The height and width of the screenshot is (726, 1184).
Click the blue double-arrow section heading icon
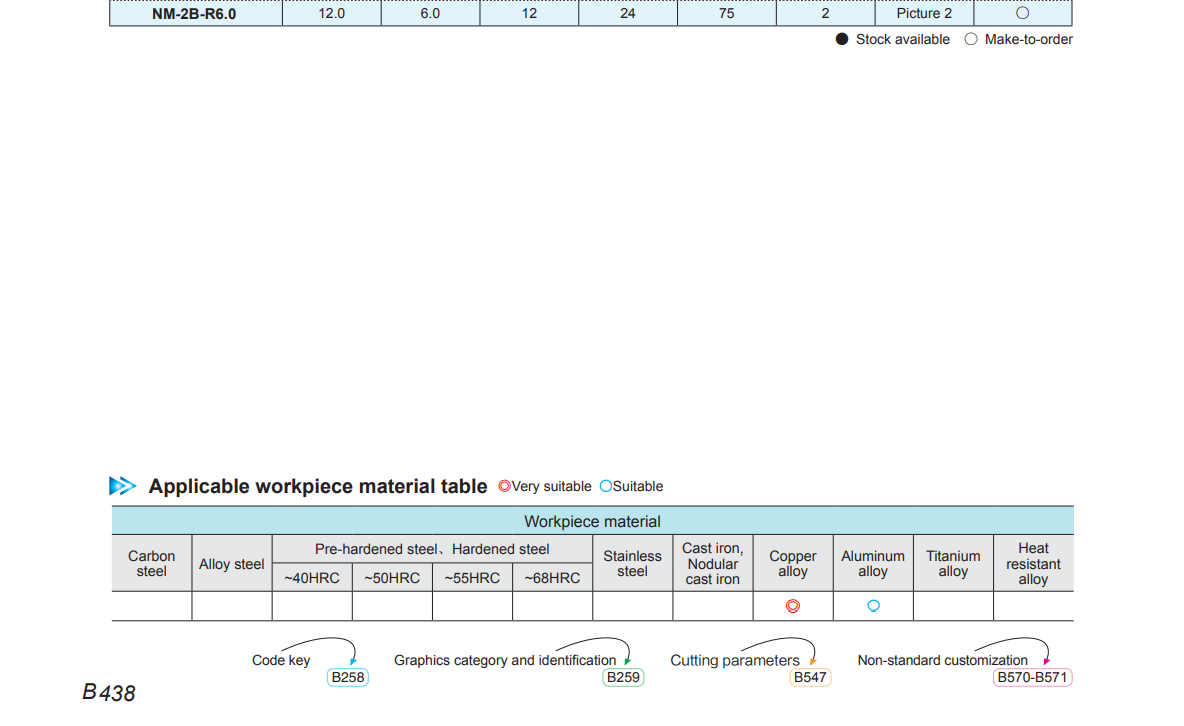click(122, 486)
